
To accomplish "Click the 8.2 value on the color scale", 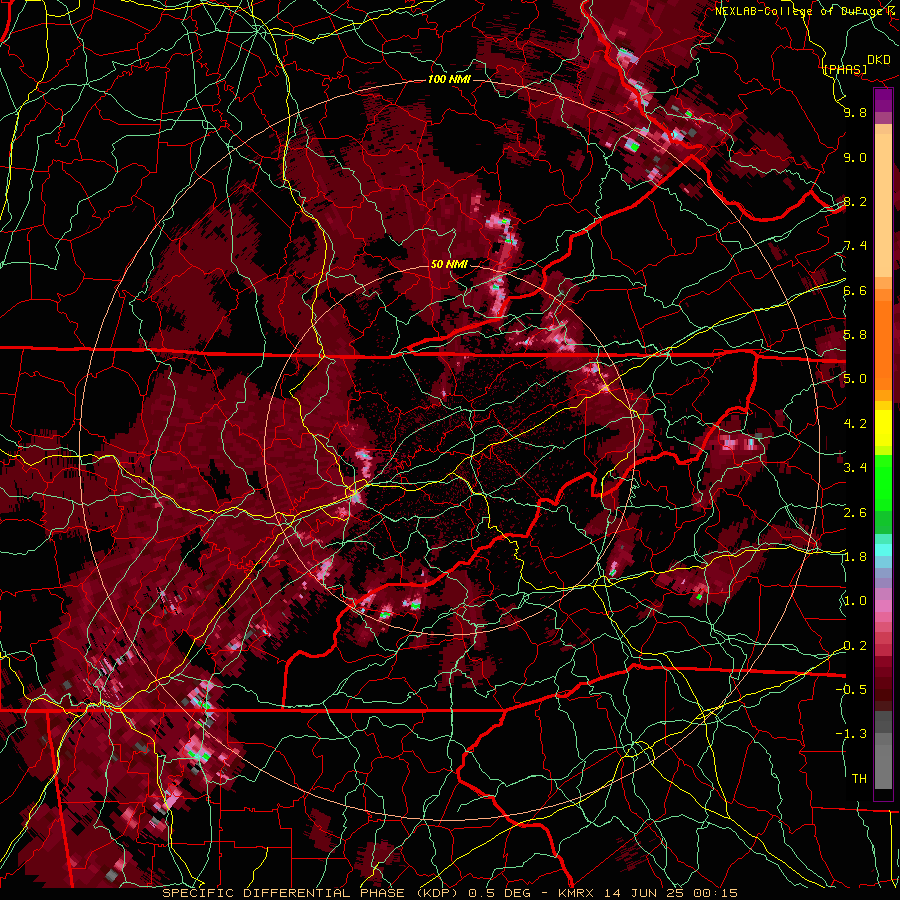I will pos(855,201).
